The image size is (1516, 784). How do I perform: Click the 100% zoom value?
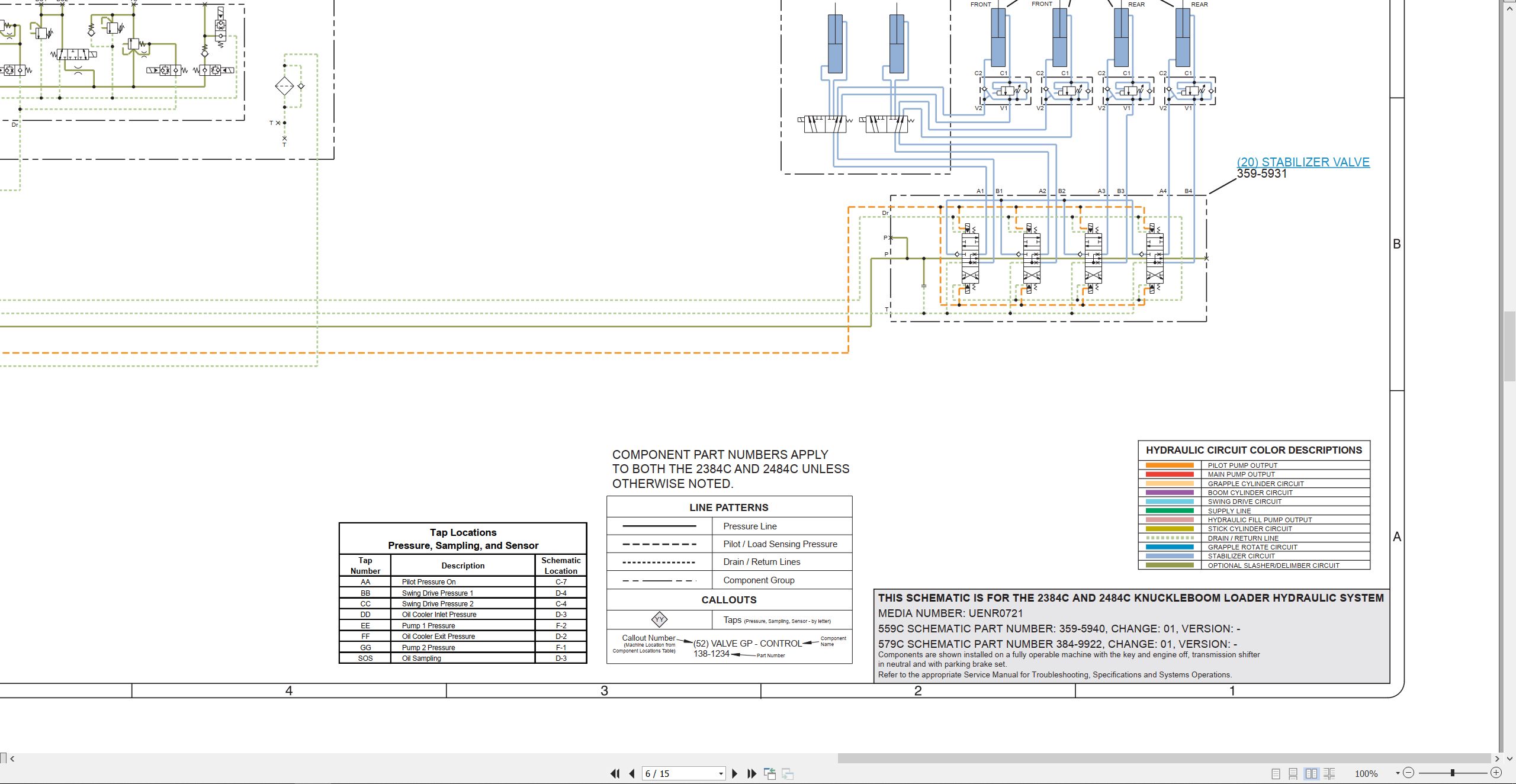[1366, 773]
